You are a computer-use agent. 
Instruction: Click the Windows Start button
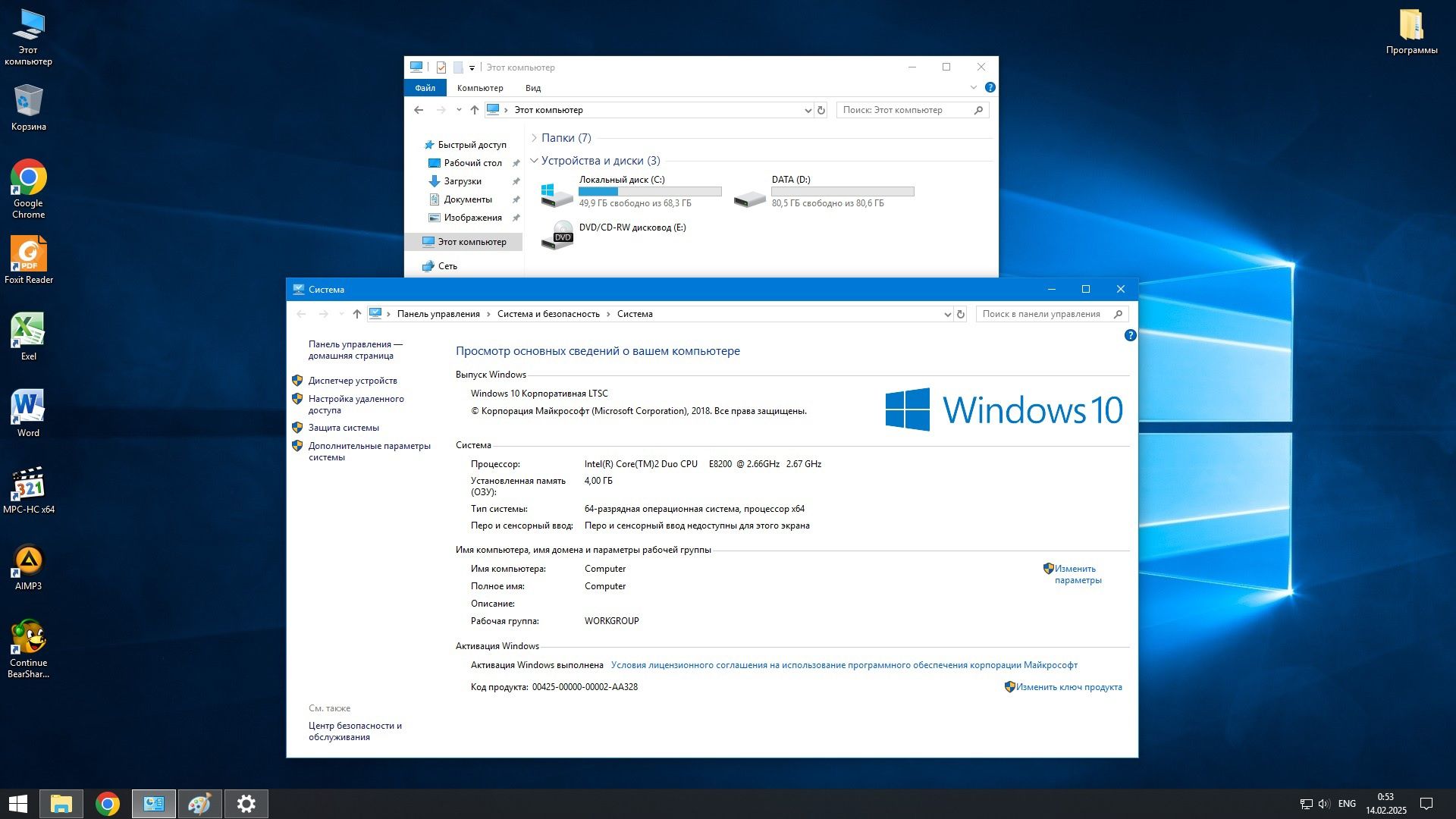(18, 804)
